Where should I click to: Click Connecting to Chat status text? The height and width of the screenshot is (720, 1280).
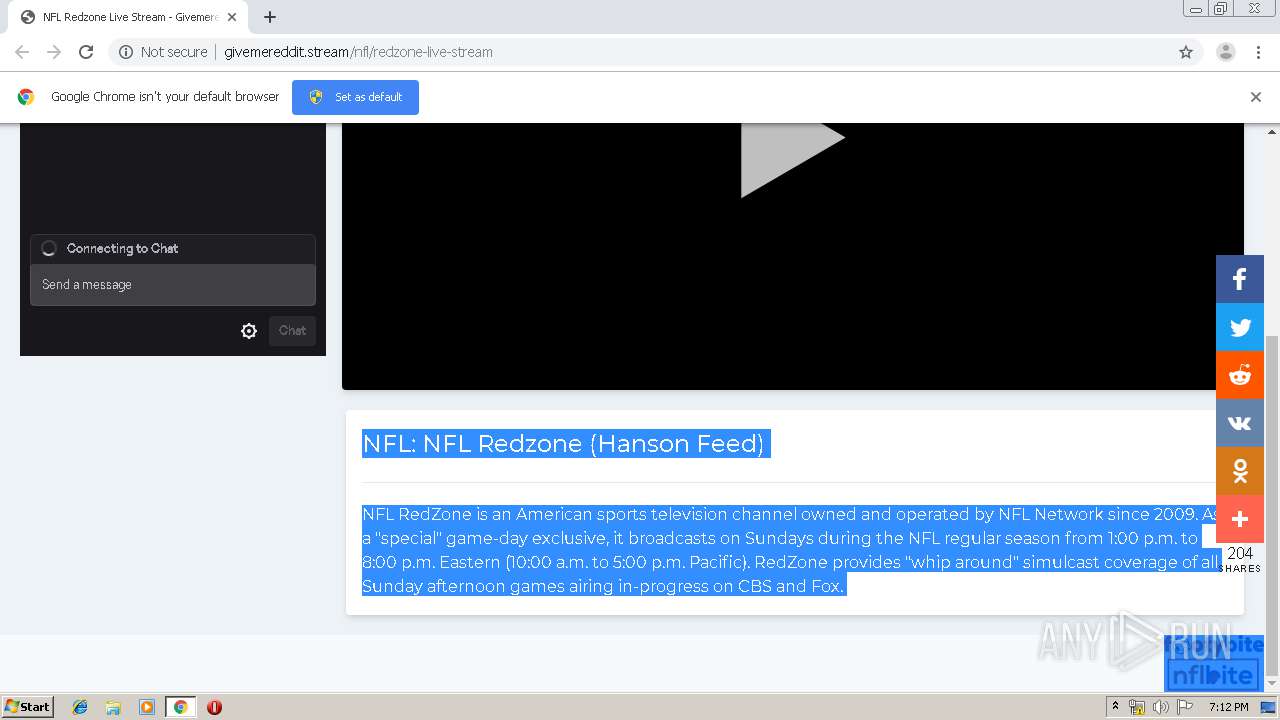[x=122, y=248]
